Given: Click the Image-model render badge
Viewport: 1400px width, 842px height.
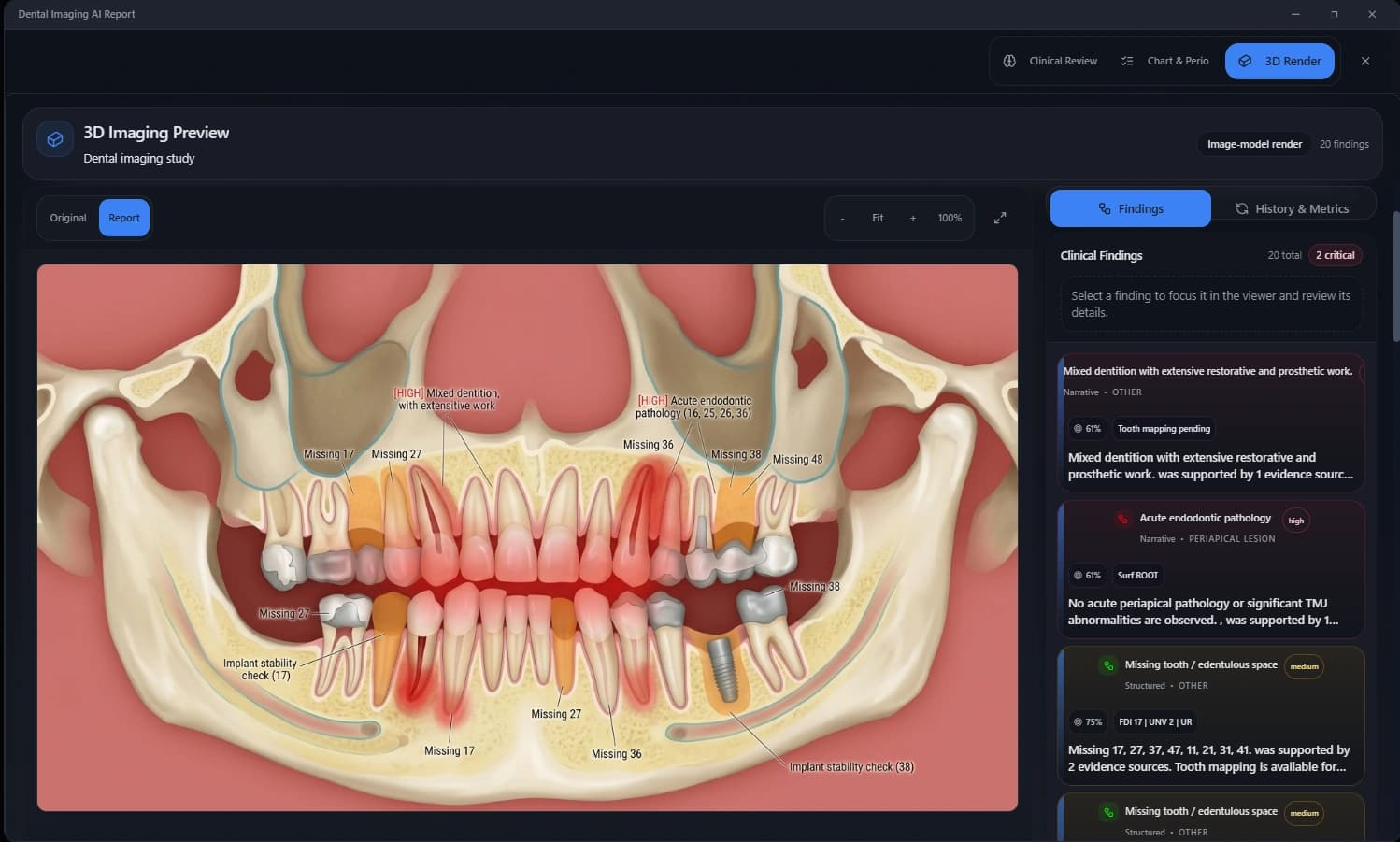Looking at the screenshot, I should coord(1254,144).
